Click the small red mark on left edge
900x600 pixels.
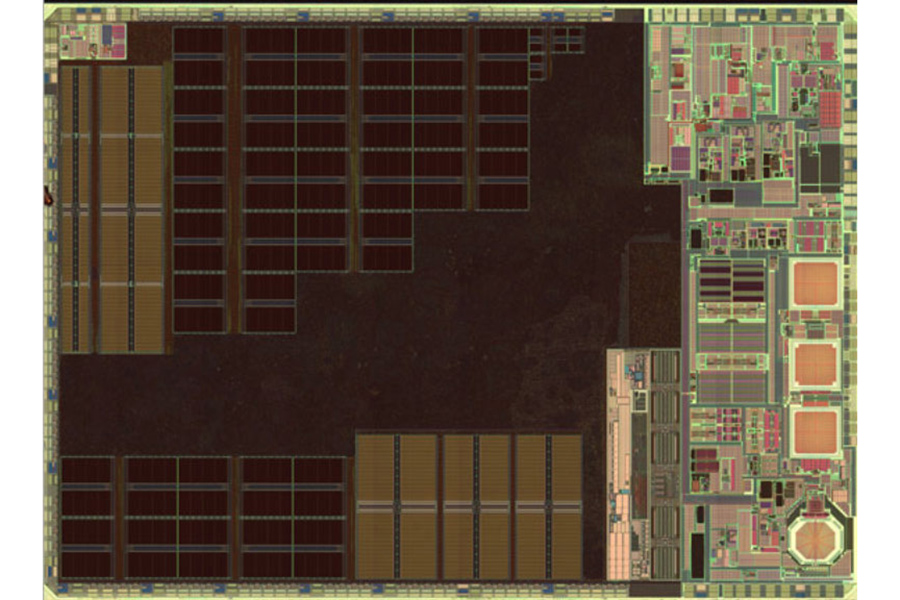[46, 194]
